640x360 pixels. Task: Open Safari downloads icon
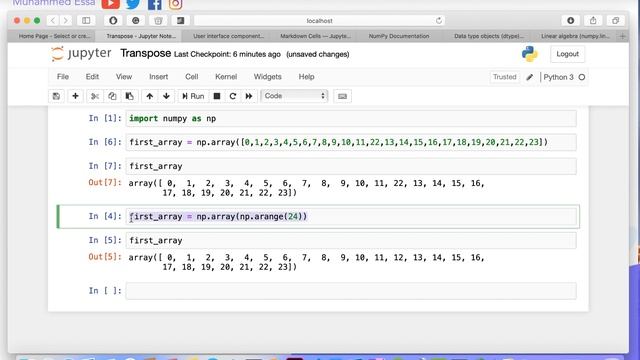(571, 20)
